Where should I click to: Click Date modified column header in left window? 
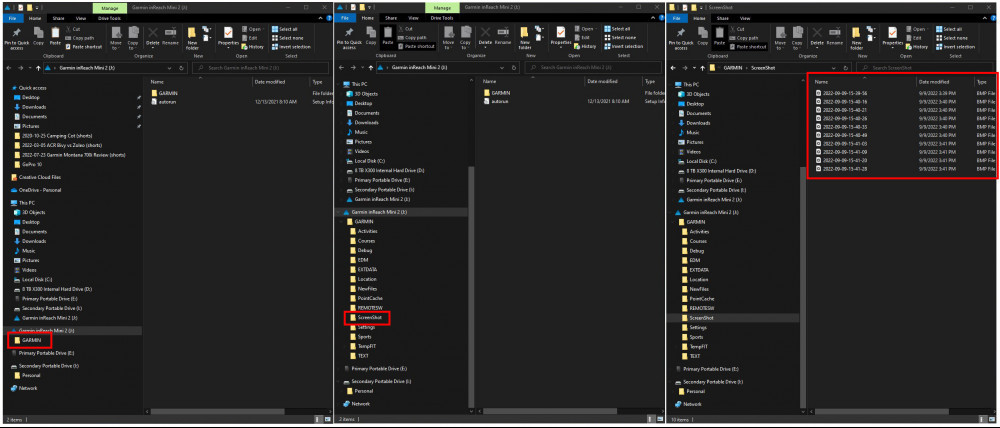point(270,82)
